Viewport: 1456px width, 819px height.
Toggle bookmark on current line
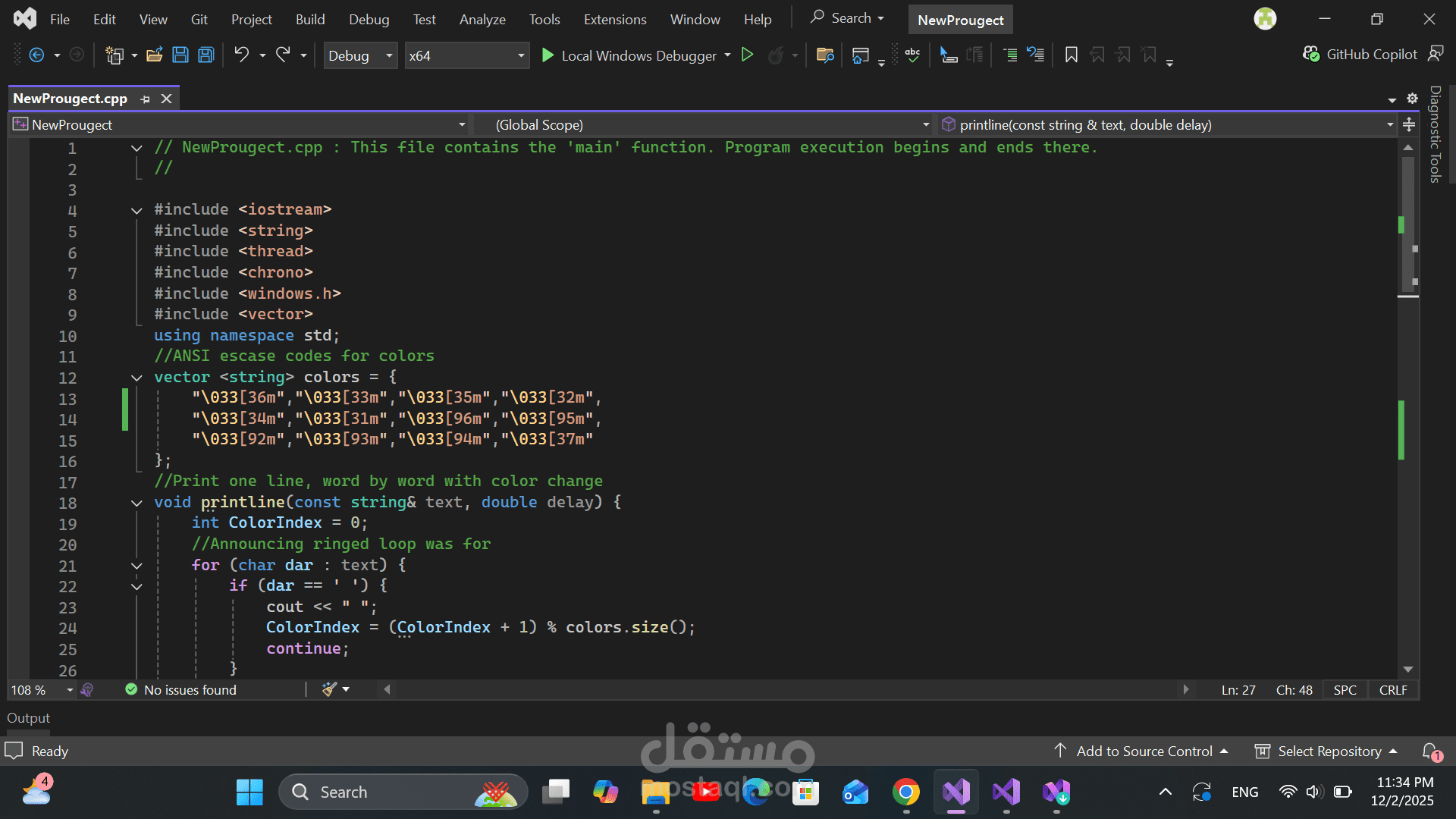tap(1071, 55)
